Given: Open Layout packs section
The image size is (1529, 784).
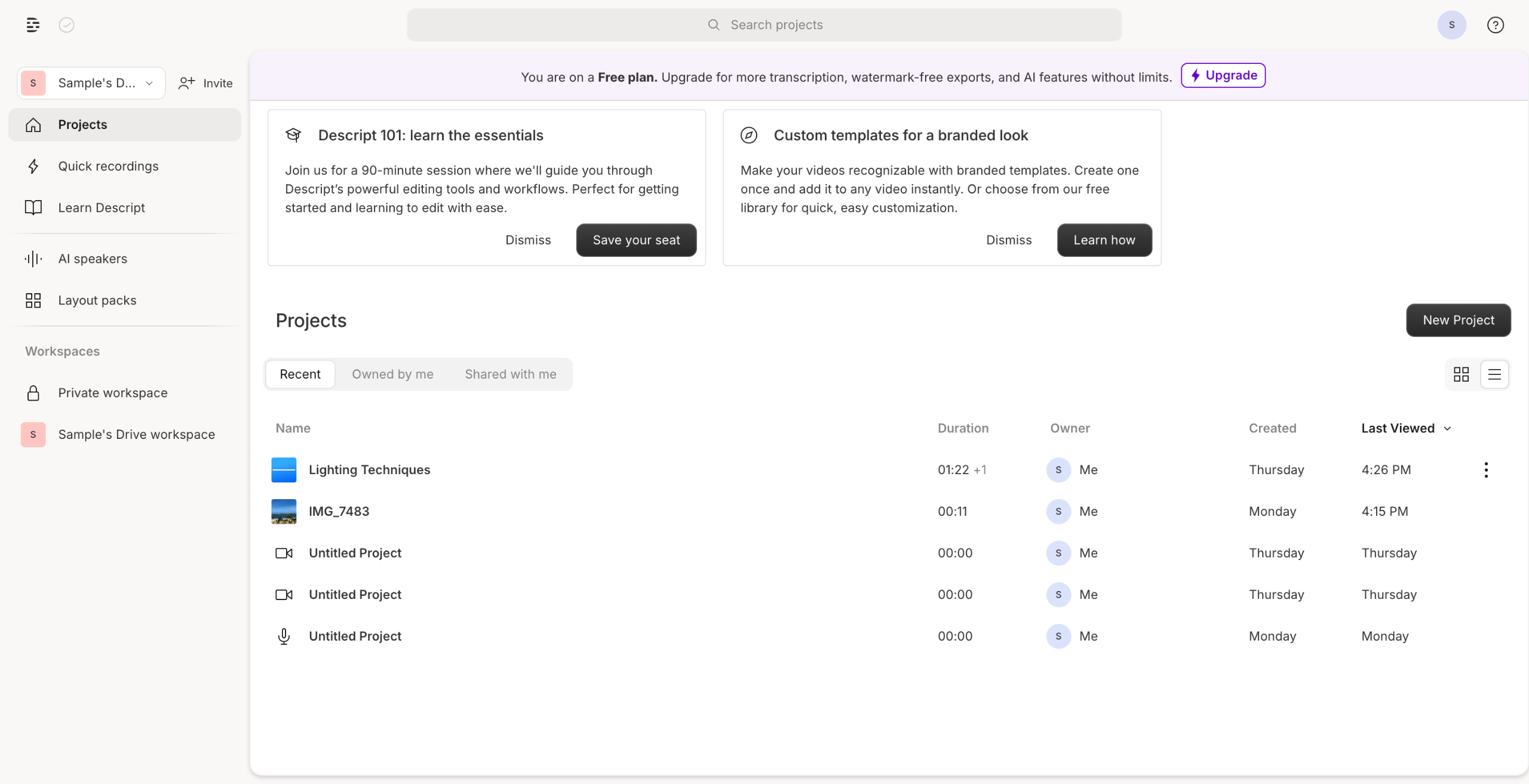Looking at the screenshot, I should pyautogui.click(x=97, y=300).
